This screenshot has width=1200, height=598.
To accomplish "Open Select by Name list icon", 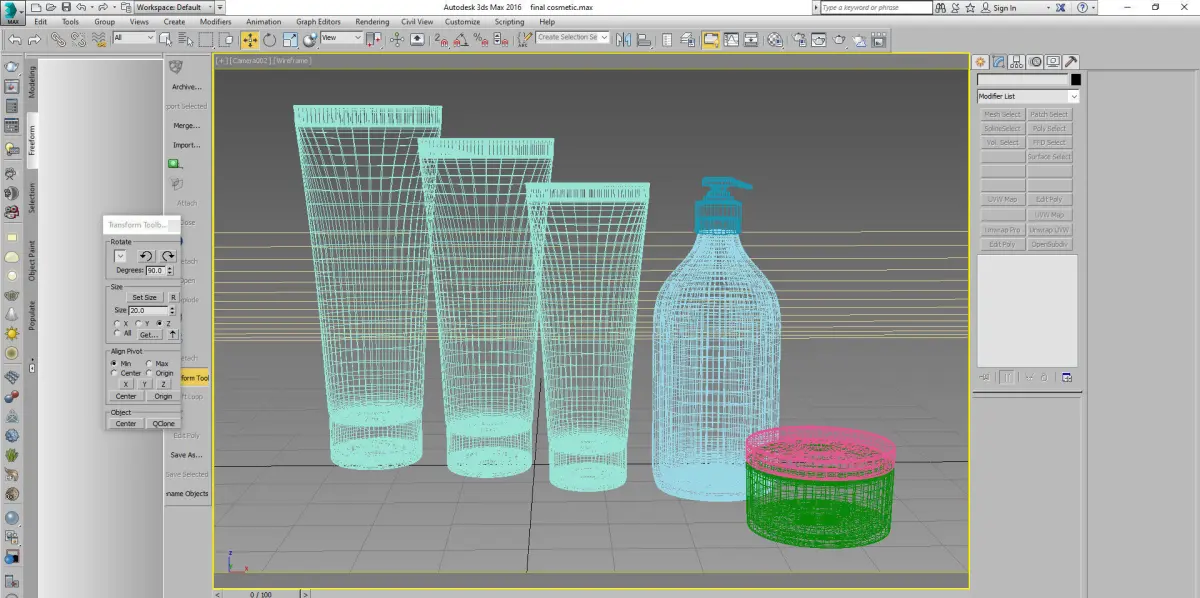I will (x=185, y=40).
